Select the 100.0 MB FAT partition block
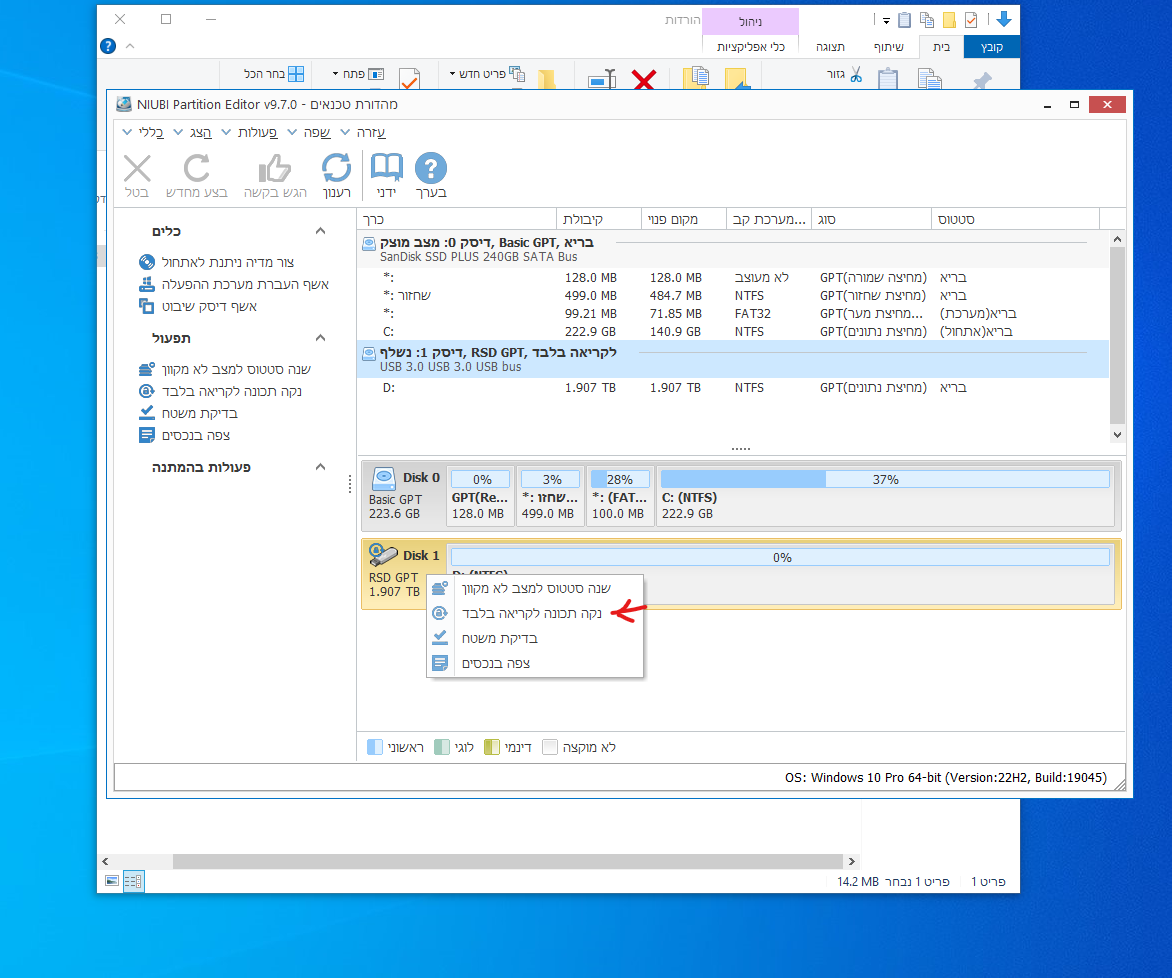 pos(620,496)
